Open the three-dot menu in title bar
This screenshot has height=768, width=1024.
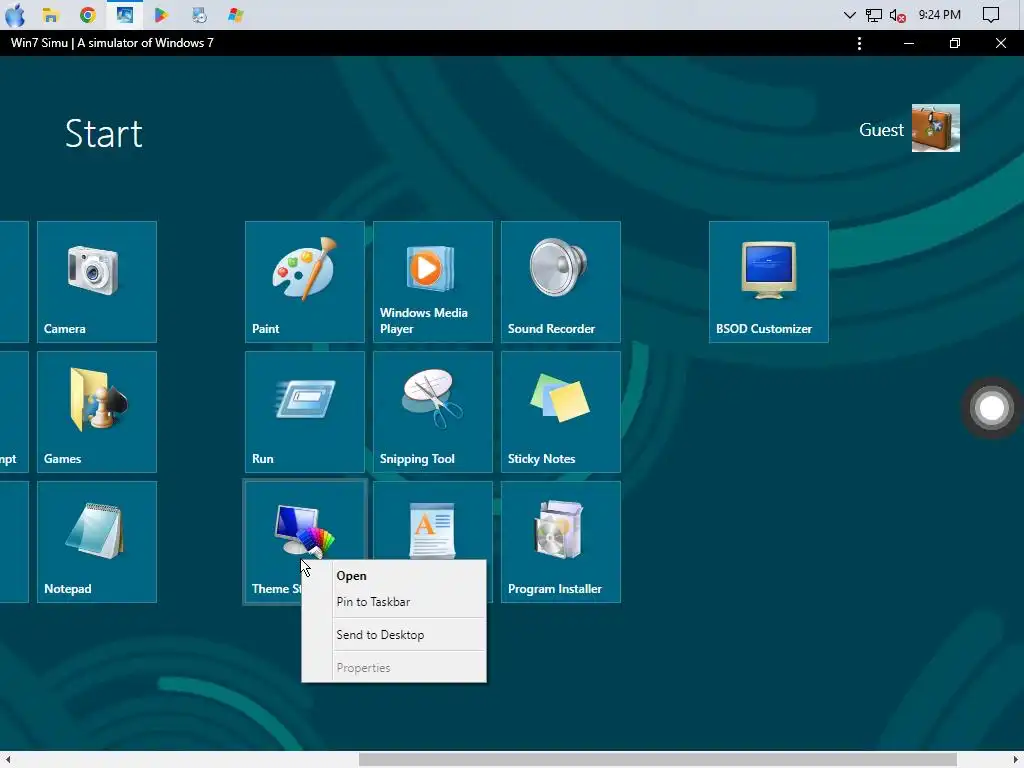click(859, 43)
